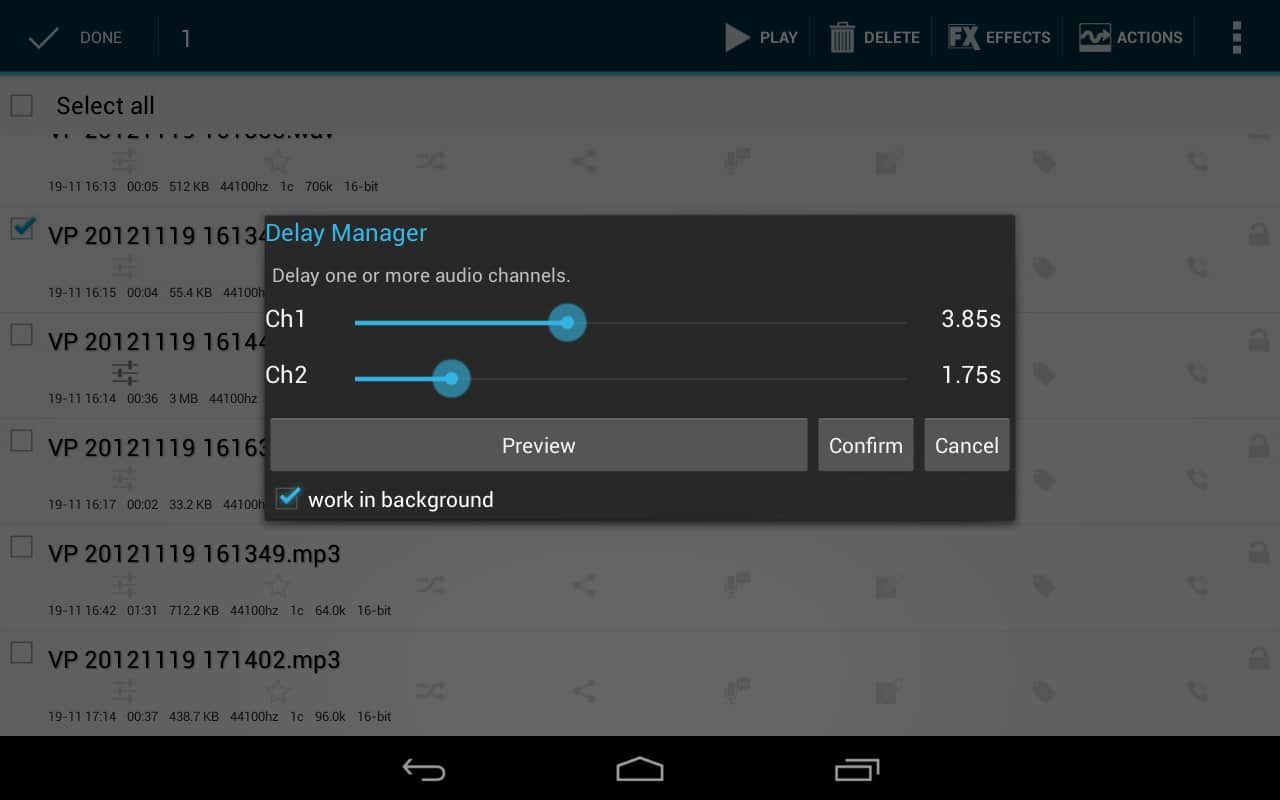The width and height of the screenshot is (1280, 800).
Task: Check the box for VP 20121119 171402.mp3
Action: pos(21,653)
